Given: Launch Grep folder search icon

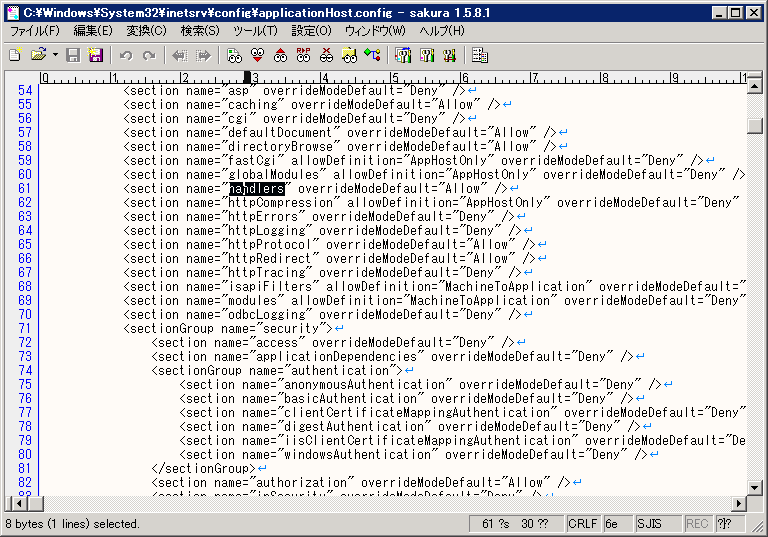Looking at the screenshot, I should (x=349, y=55).
